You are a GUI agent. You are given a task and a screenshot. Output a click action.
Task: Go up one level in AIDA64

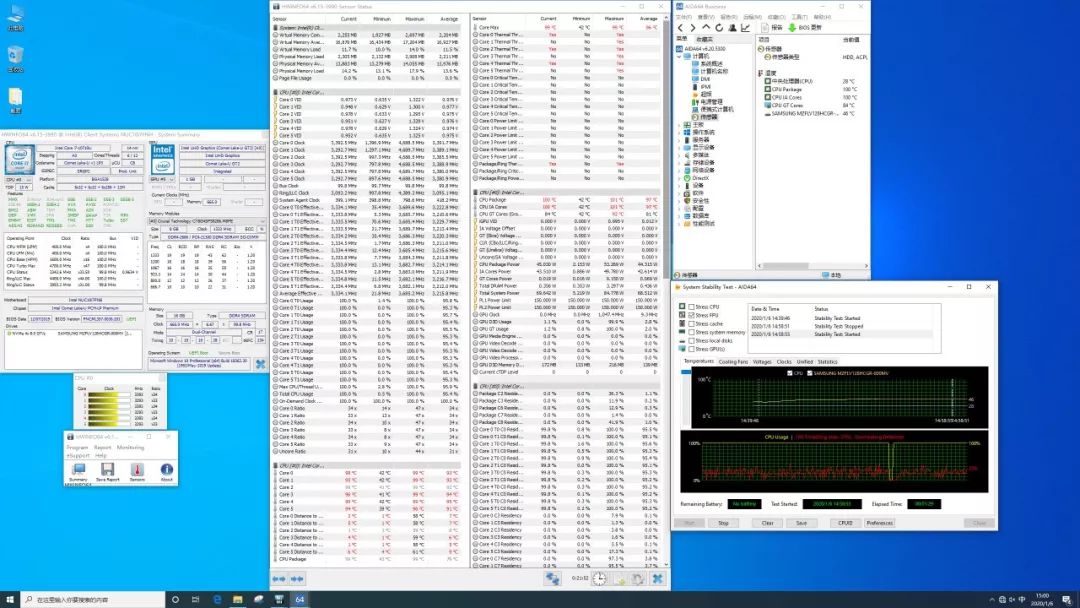click(706, 28)
